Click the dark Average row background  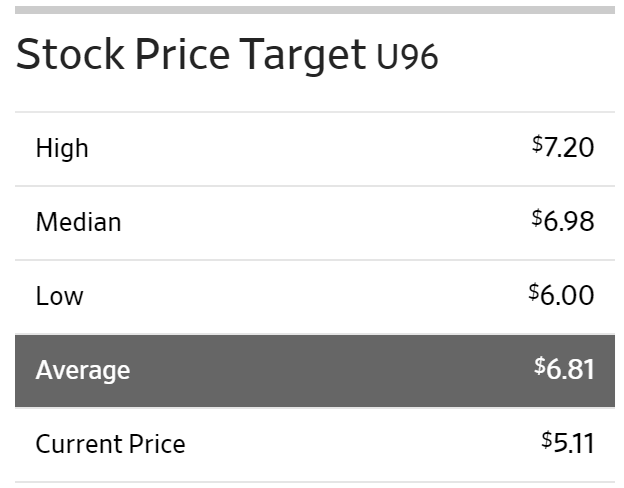pos(315,371)
